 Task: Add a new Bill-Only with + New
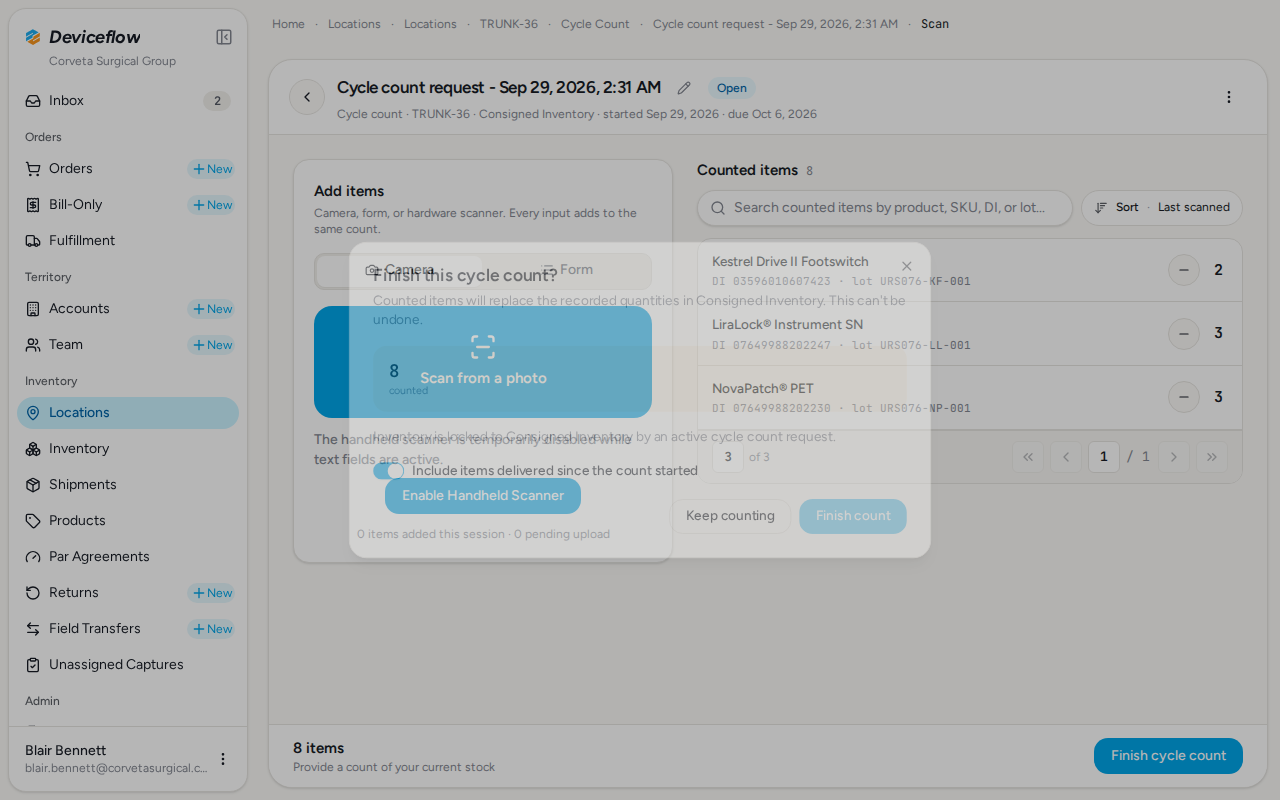click(212, 205)
